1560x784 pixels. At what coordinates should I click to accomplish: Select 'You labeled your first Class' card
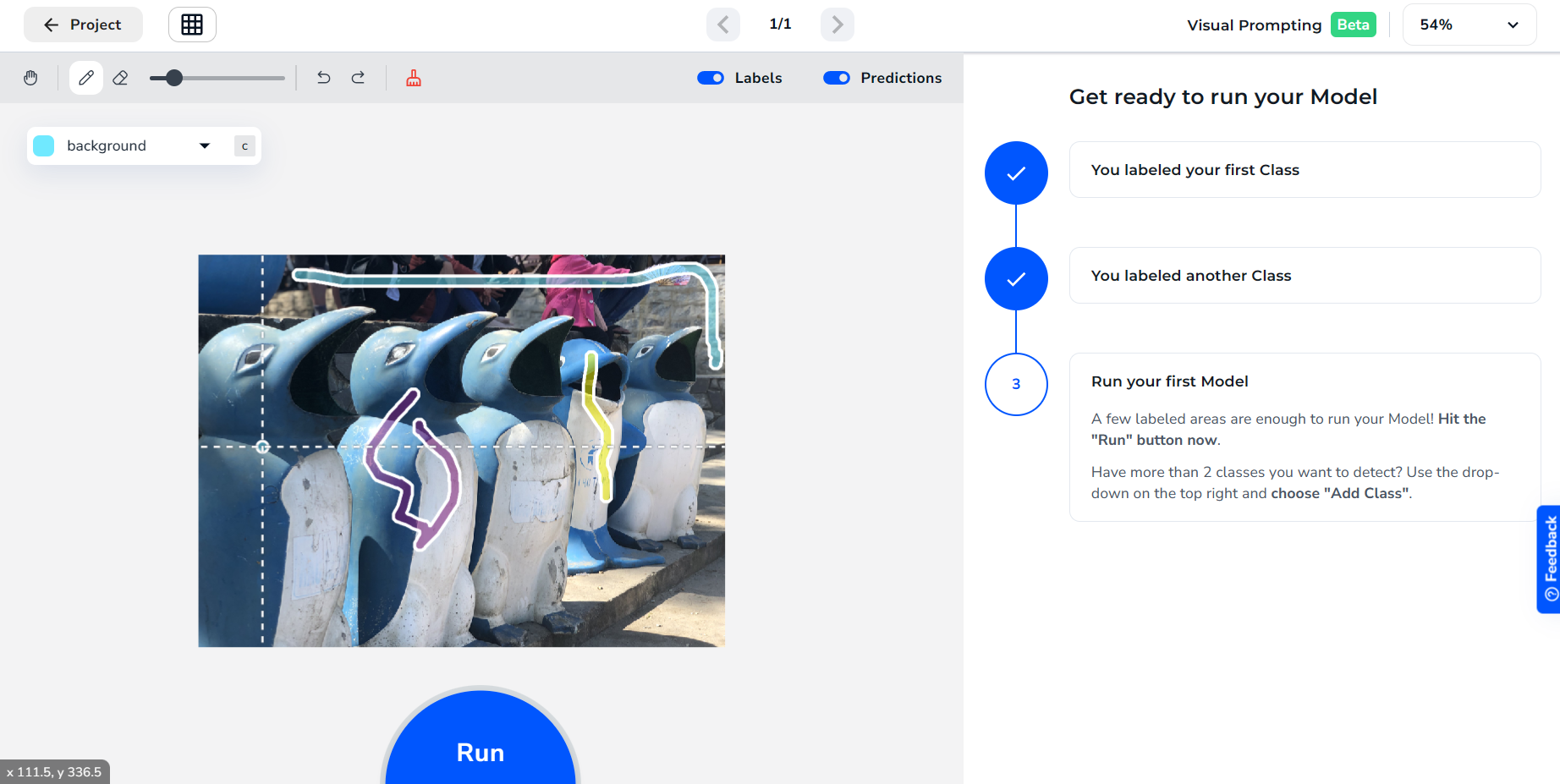pos(1305,169)
